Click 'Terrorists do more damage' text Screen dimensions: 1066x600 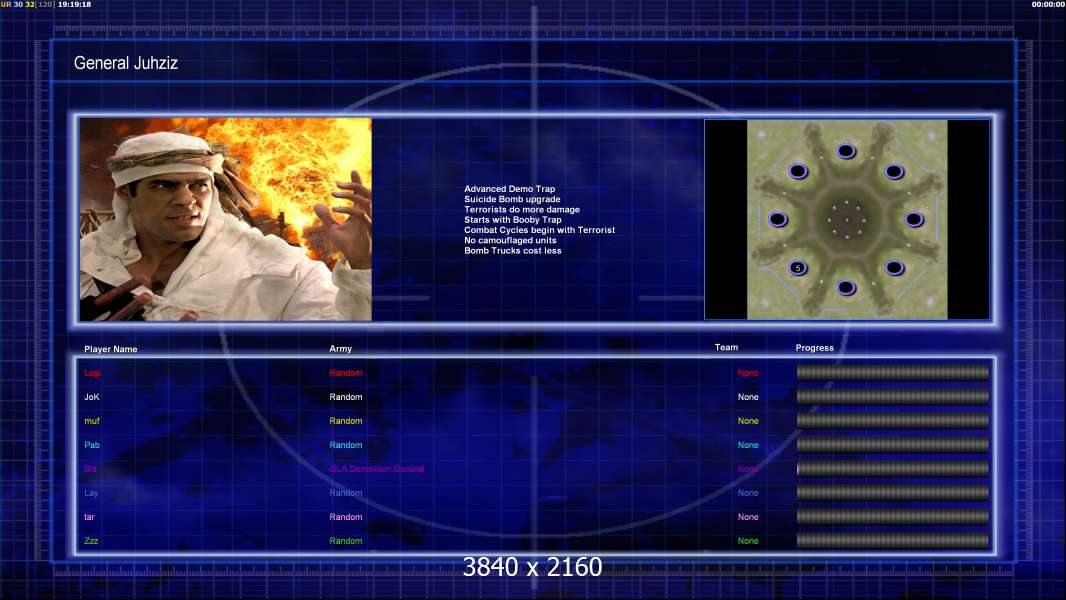[521, 209]
